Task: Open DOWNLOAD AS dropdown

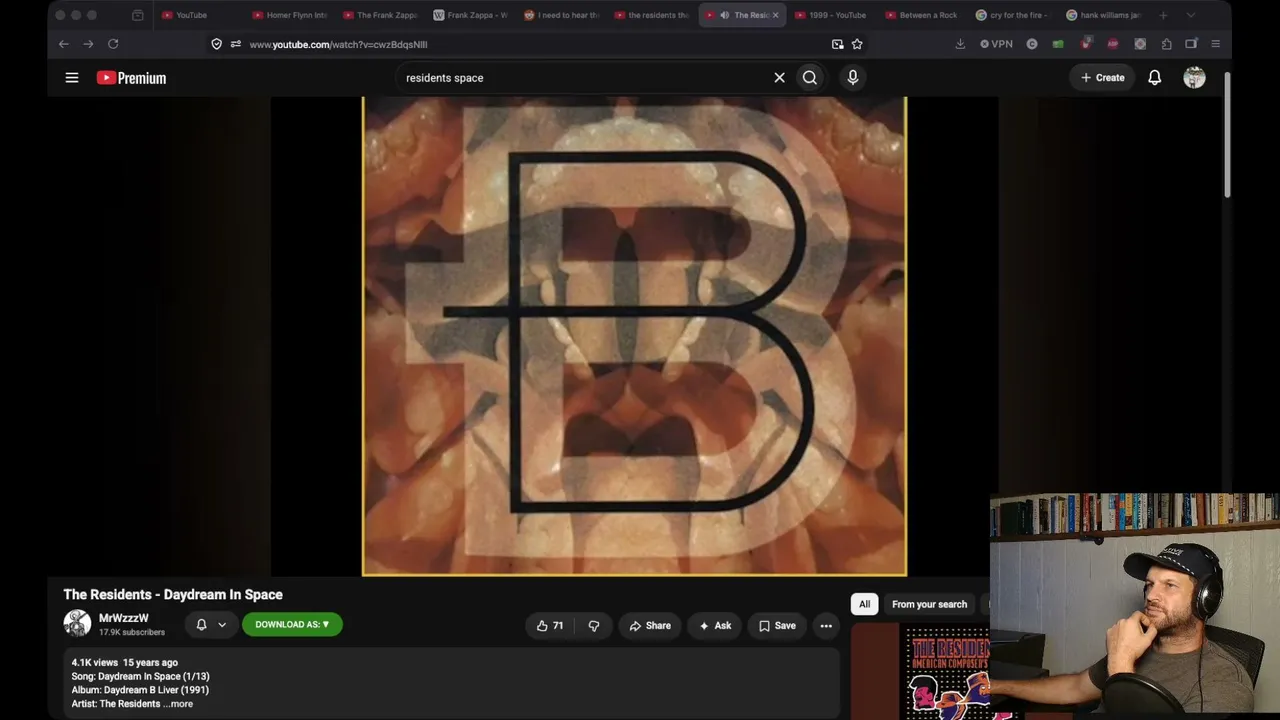Action: (x=292, y=624)
